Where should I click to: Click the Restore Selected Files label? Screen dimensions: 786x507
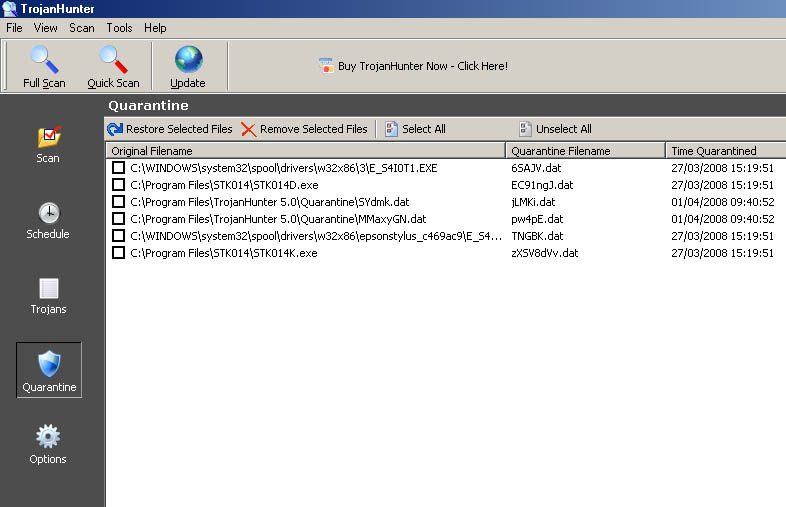(x=179, y=129)
